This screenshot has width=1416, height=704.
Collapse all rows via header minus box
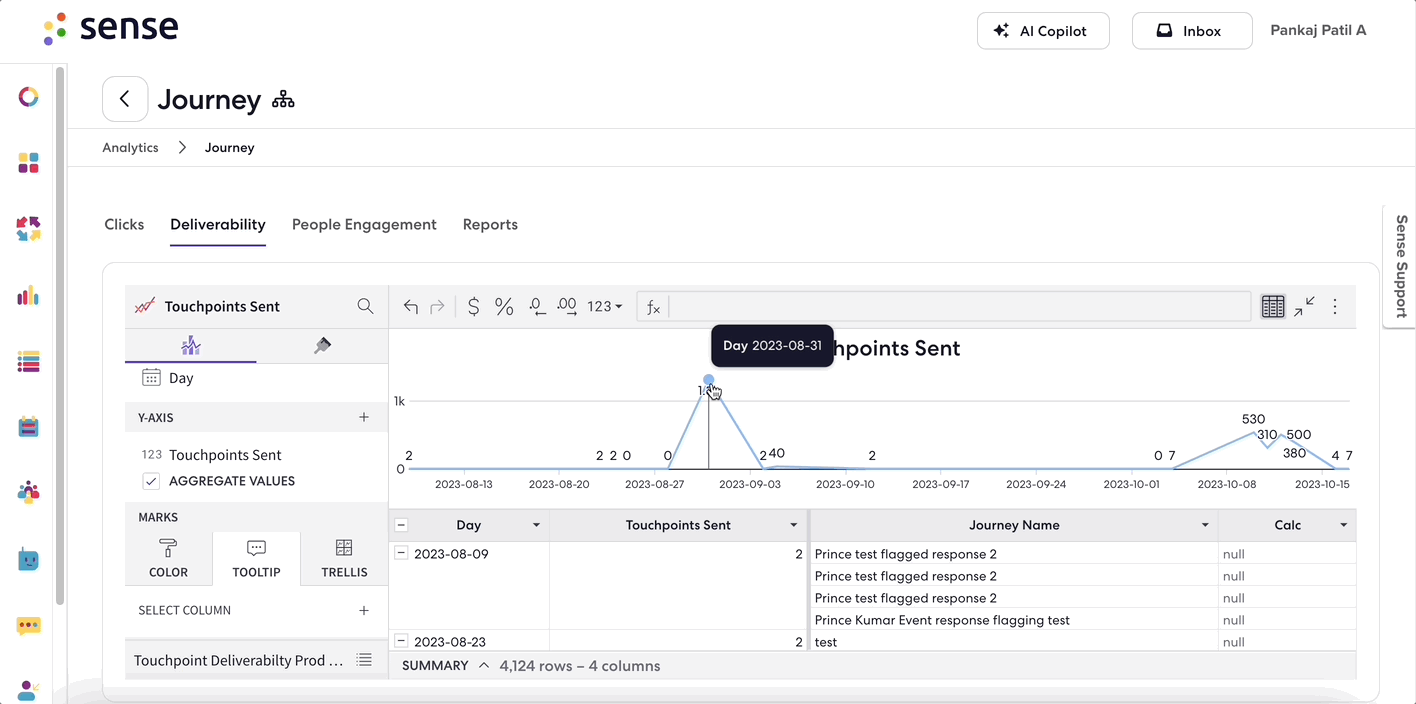tap(401, 525)
